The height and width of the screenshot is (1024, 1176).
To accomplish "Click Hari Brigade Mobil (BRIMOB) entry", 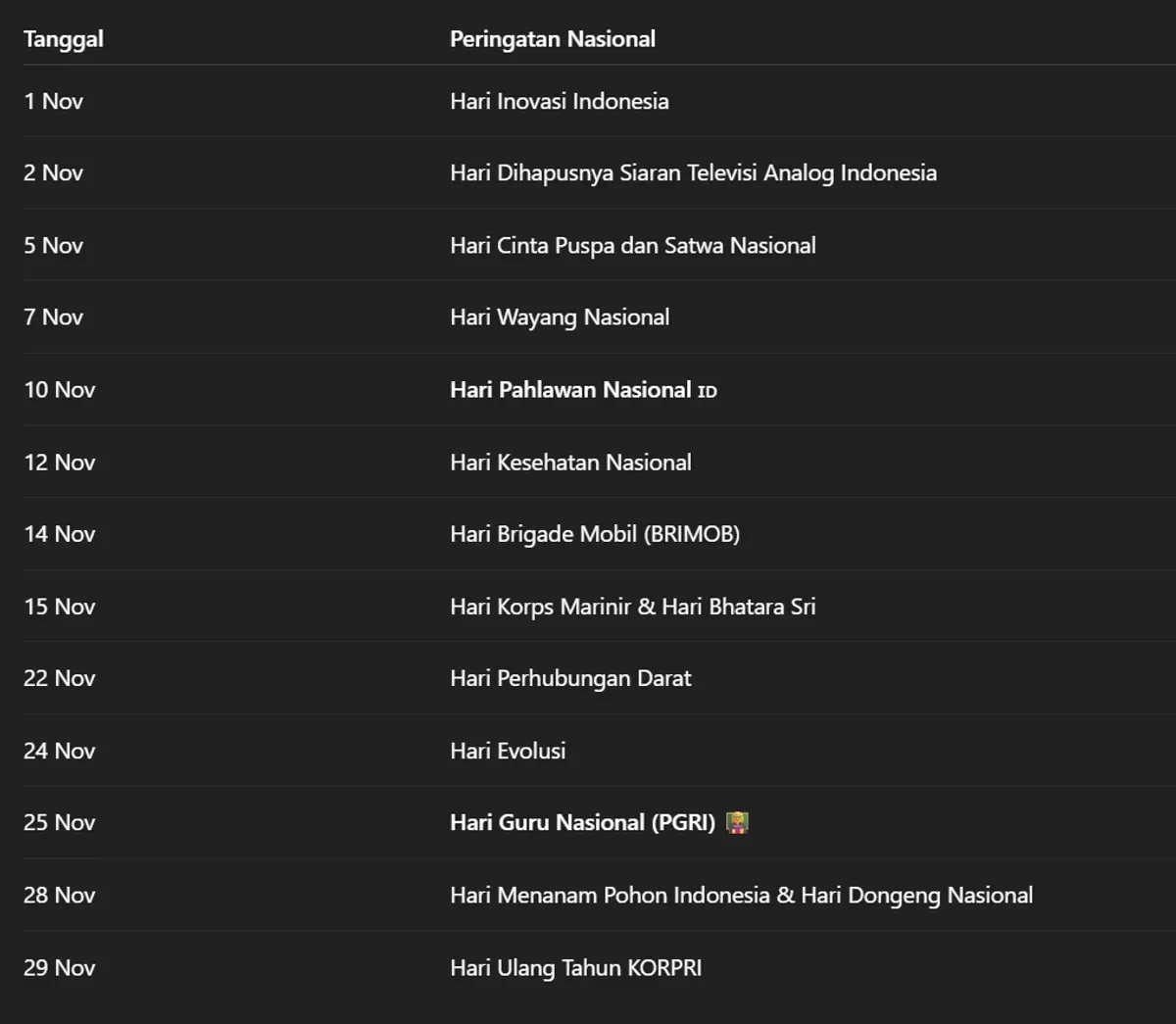I will 594,534.
